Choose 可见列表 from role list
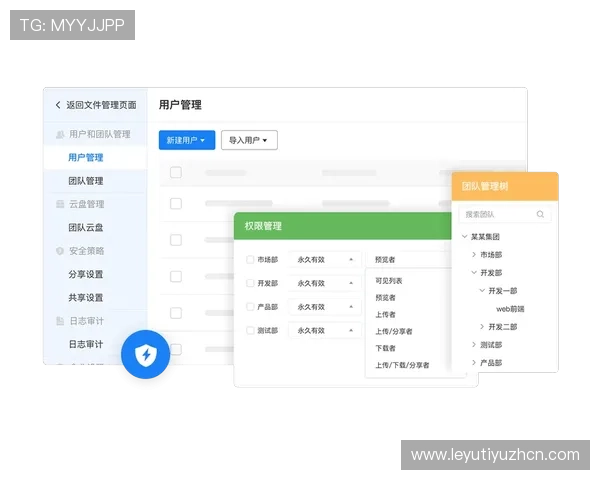This screenshot has width=600, height=480. click(388, 281)
